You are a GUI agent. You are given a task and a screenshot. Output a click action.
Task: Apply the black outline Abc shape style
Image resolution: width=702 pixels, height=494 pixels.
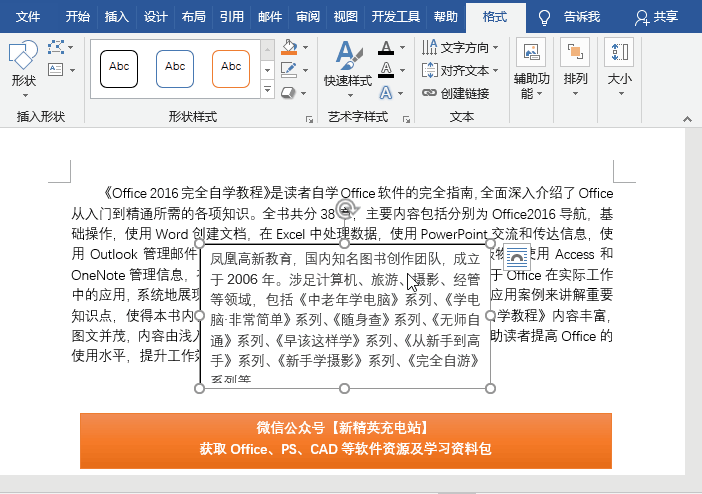(119, 69)
